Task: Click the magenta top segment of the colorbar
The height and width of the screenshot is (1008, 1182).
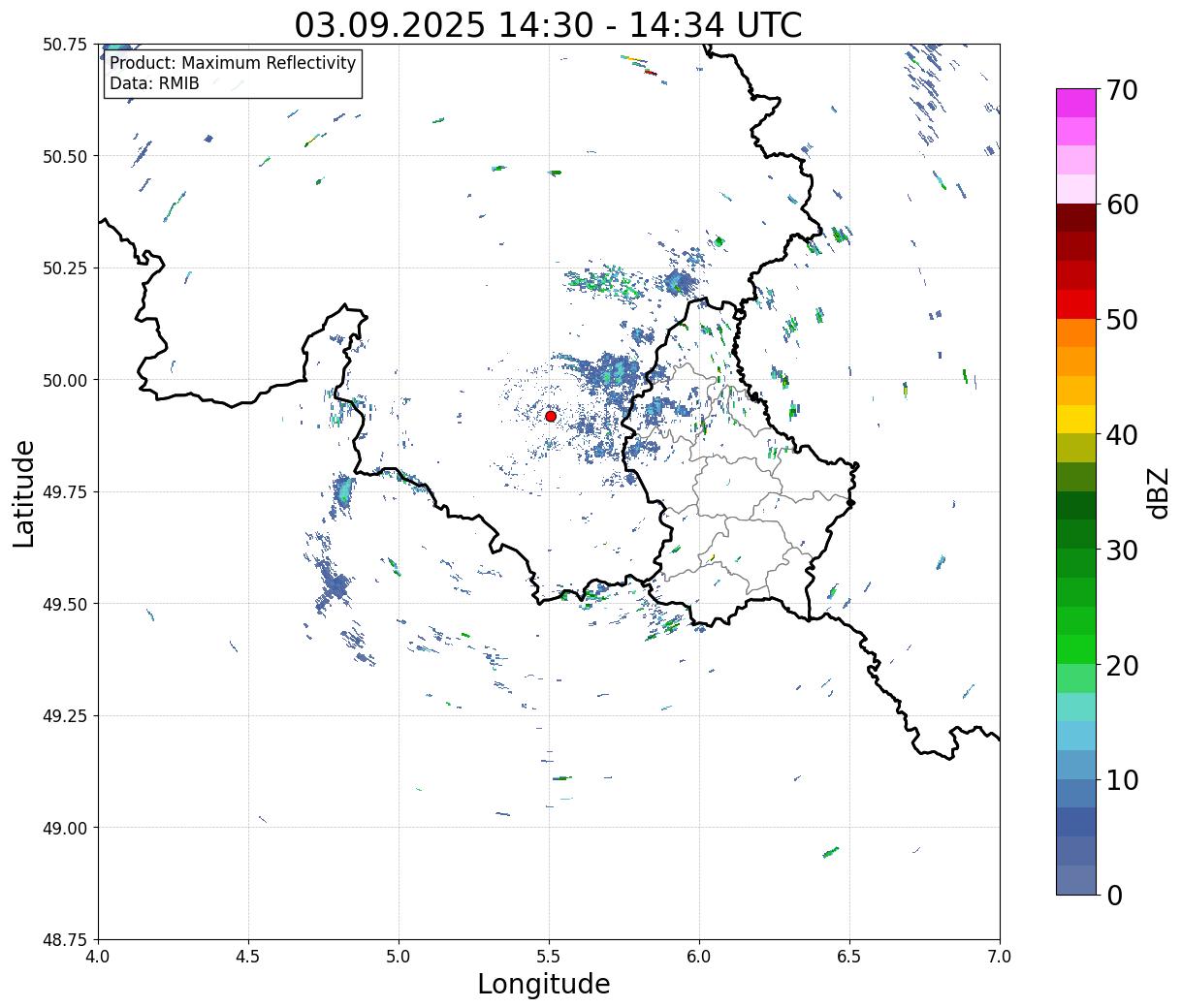Action: point(1076,103)
